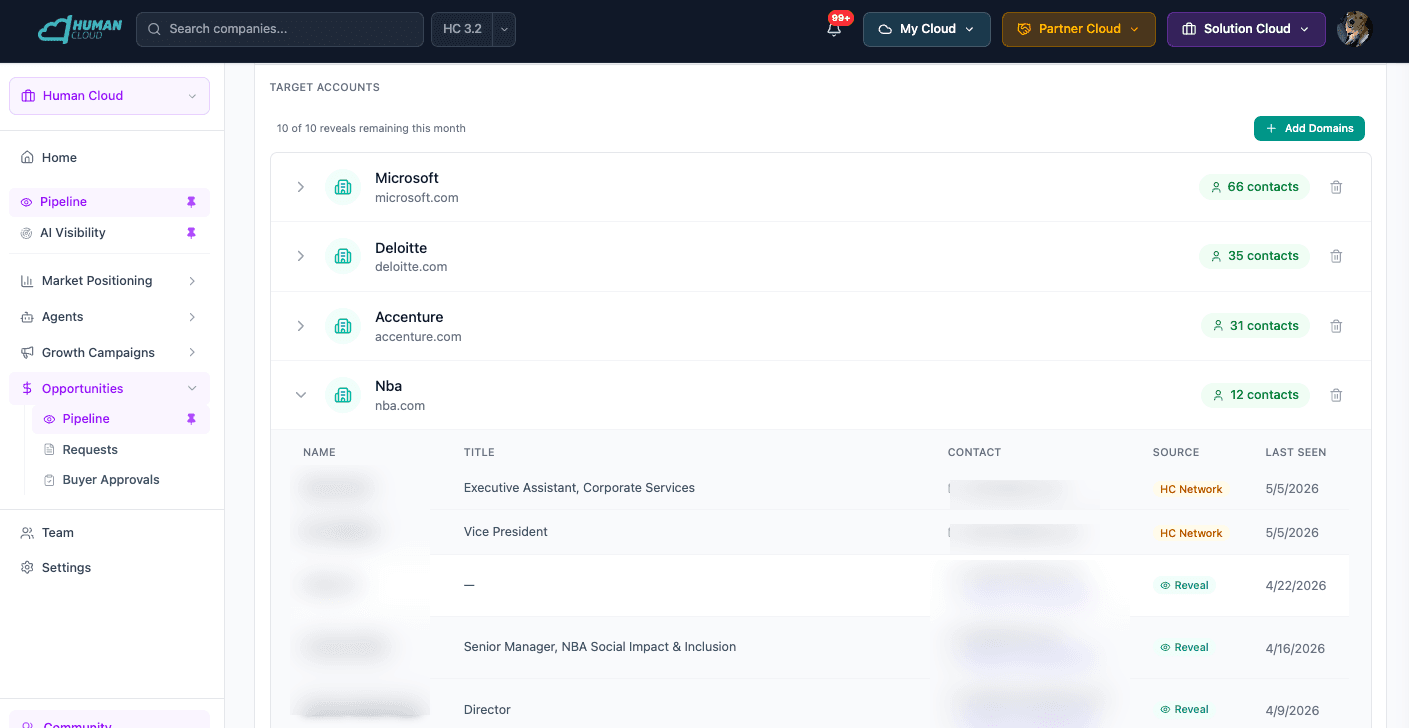1409x728 pixels.
Task: Click the LAST SEEN column header
Action: [1296, 453]
